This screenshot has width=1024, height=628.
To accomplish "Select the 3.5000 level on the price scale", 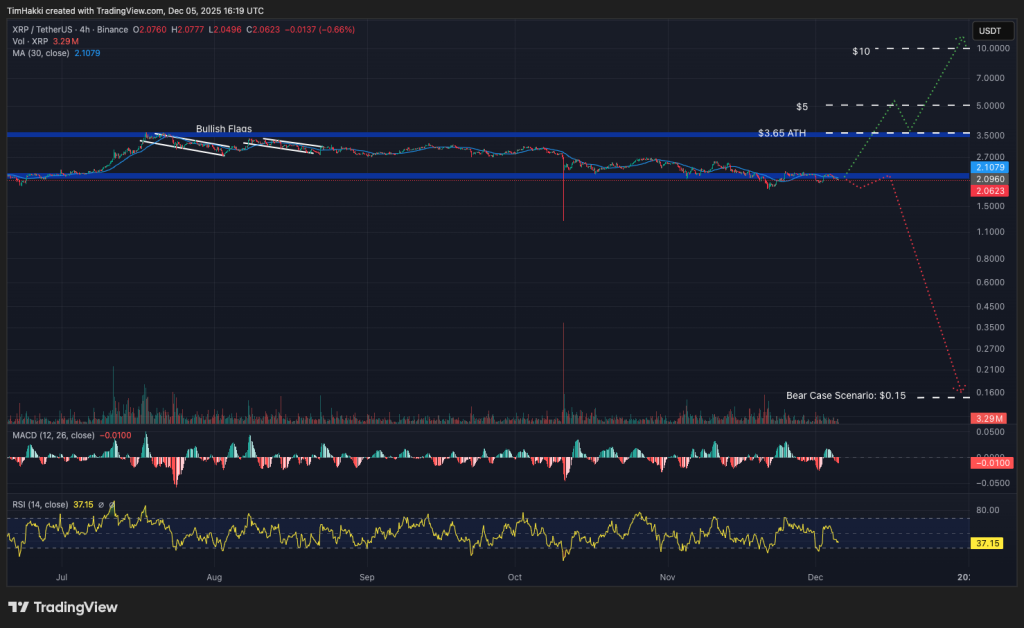I will point(991,135).
